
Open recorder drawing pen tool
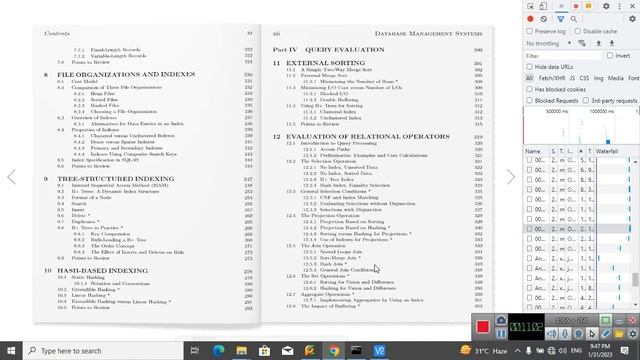coord(606,333)
